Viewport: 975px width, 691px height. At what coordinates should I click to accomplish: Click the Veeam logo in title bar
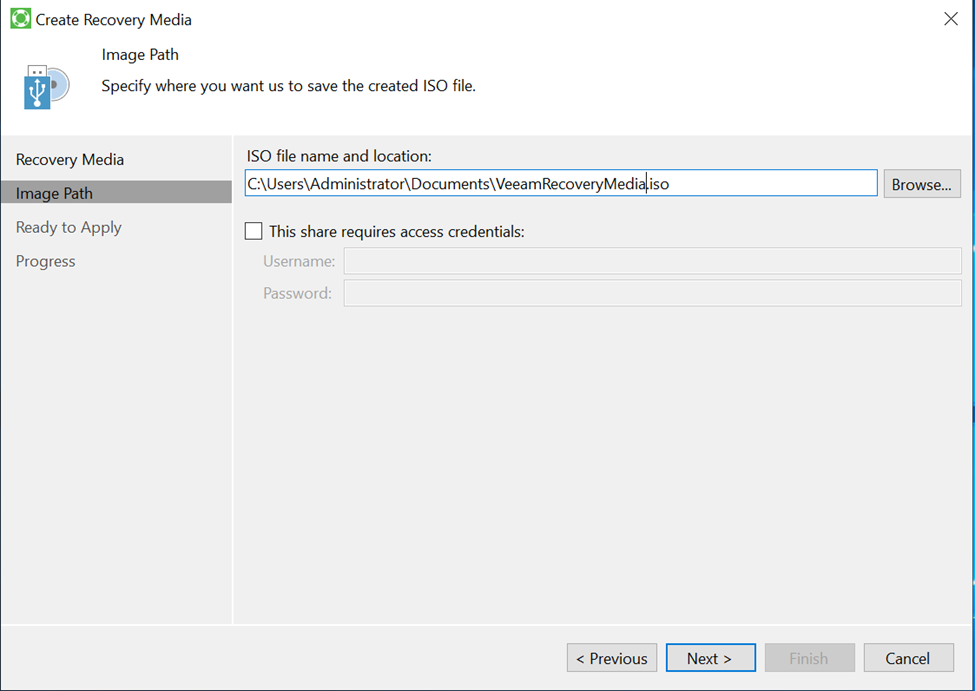20,19
